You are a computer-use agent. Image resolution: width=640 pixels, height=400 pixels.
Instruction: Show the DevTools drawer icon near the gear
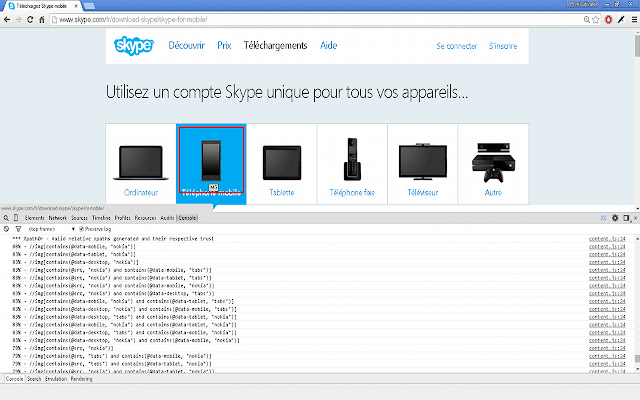click(x=603, y=218)
